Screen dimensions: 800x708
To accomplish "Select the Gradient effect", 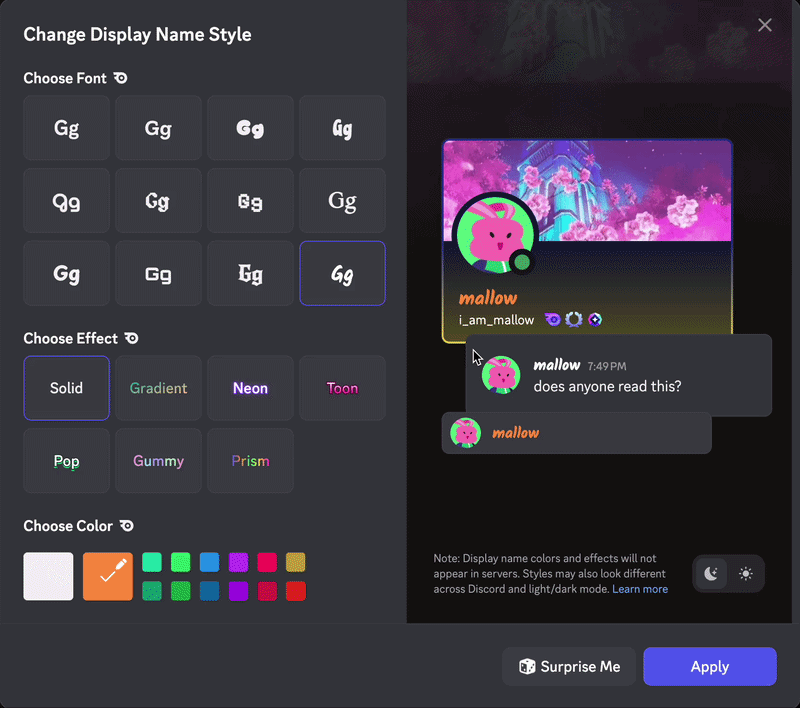I will tap(158, 388).
